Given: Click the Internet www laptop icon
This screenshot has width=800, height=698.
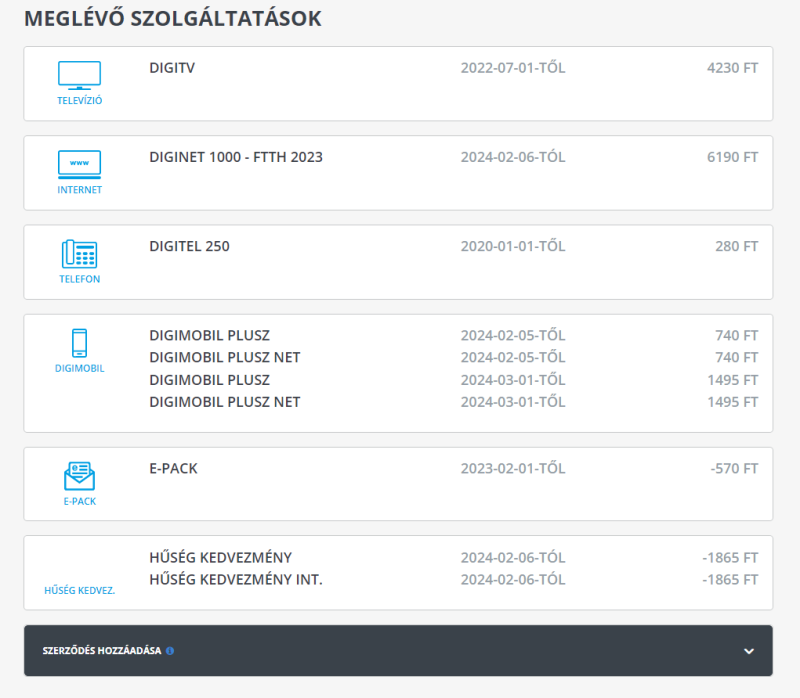Looking at the screenshot, I should 80,165.
